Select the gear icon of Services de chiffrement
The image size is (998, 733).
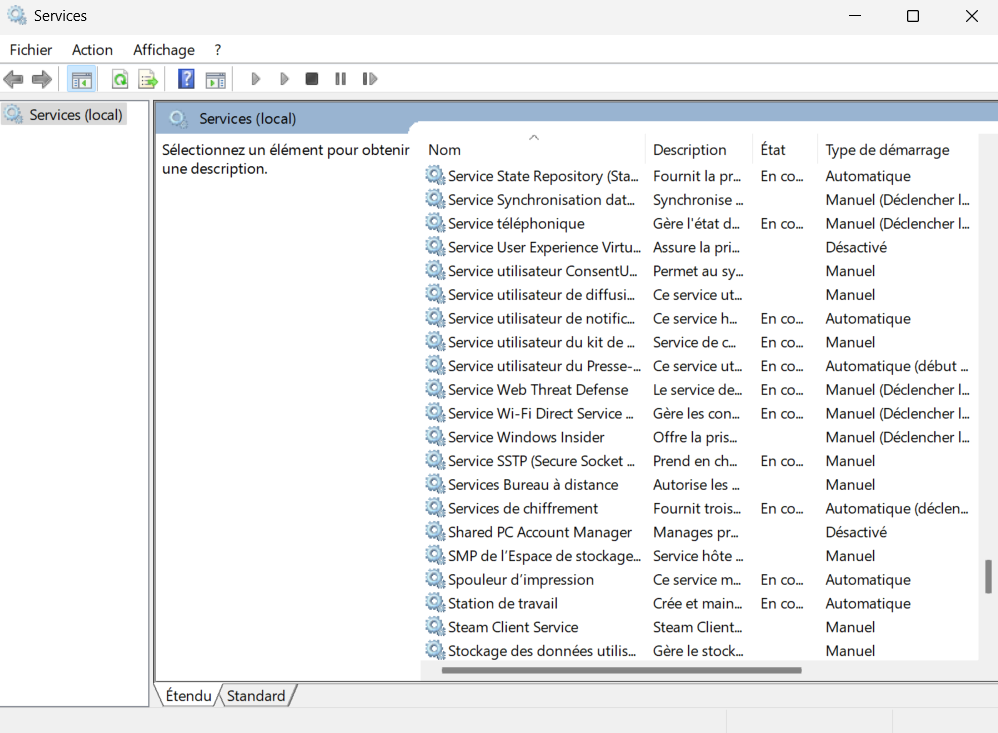tap(435, 508)
